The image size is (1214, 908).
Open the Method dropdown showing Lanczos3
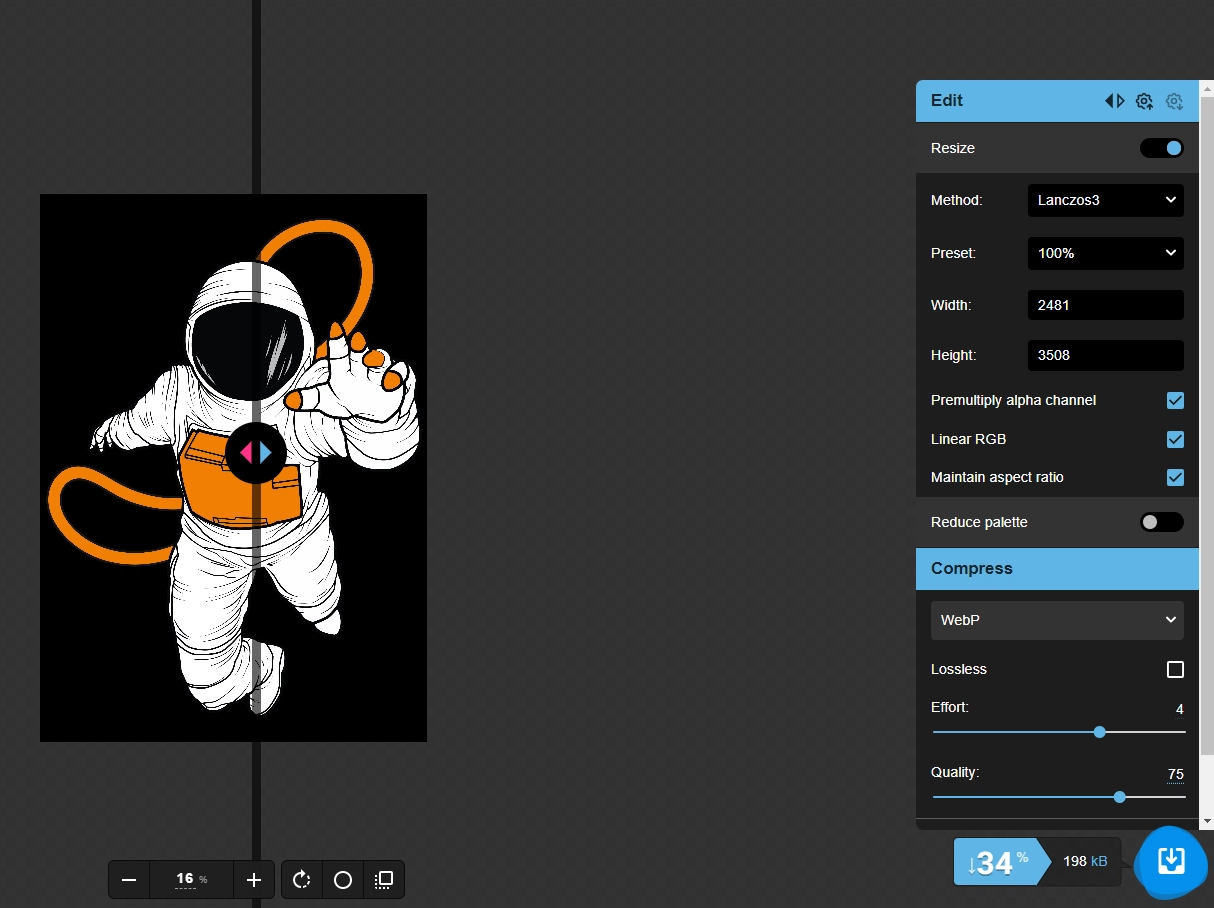pos(1105,200)
